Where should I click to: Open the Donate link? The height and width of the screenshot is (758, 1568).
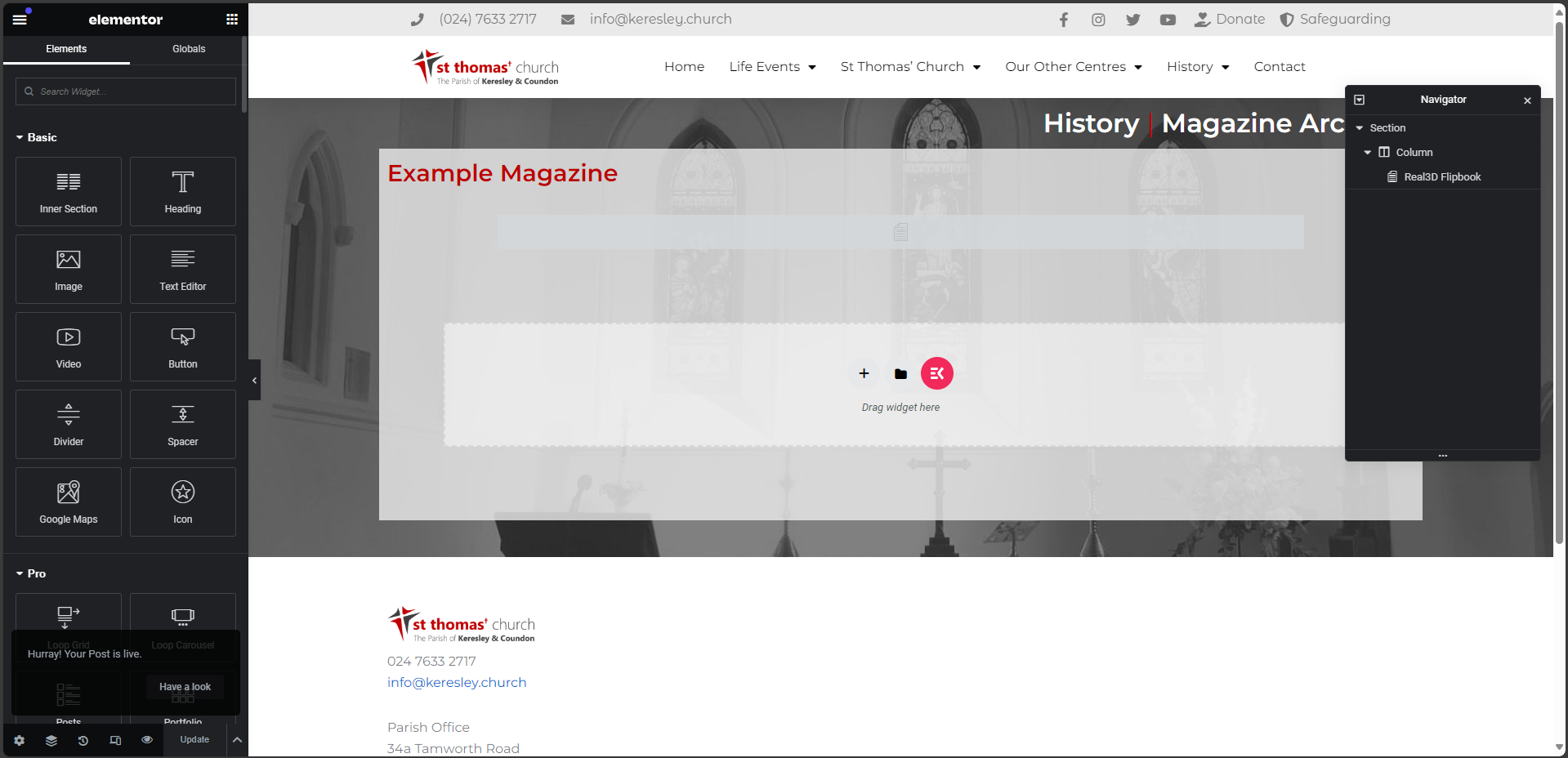tap(1230, 20)
